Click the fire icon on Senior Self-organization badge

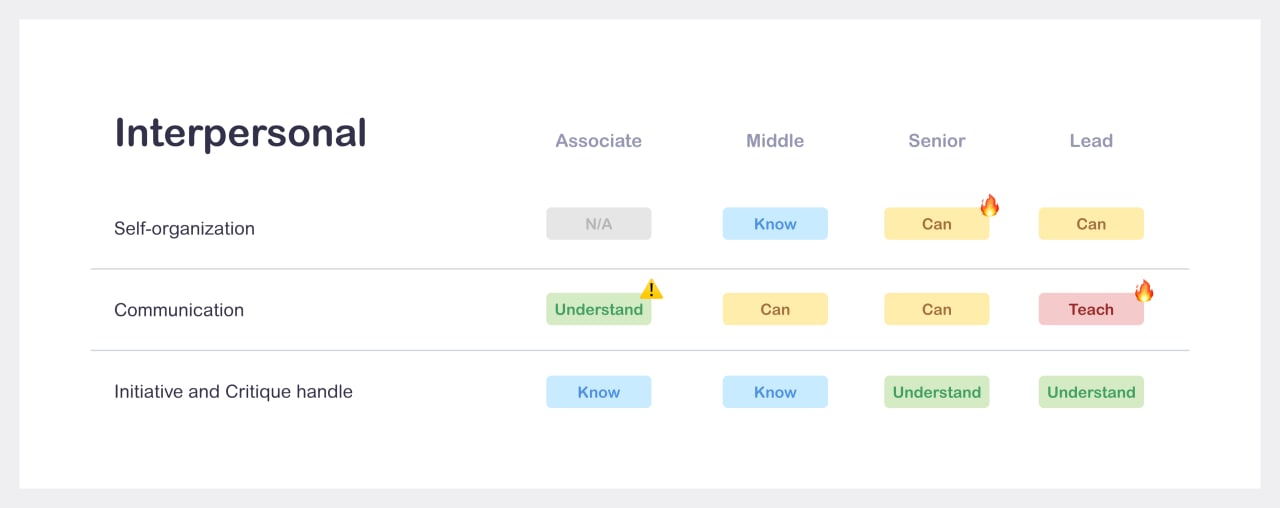point(990,206)
